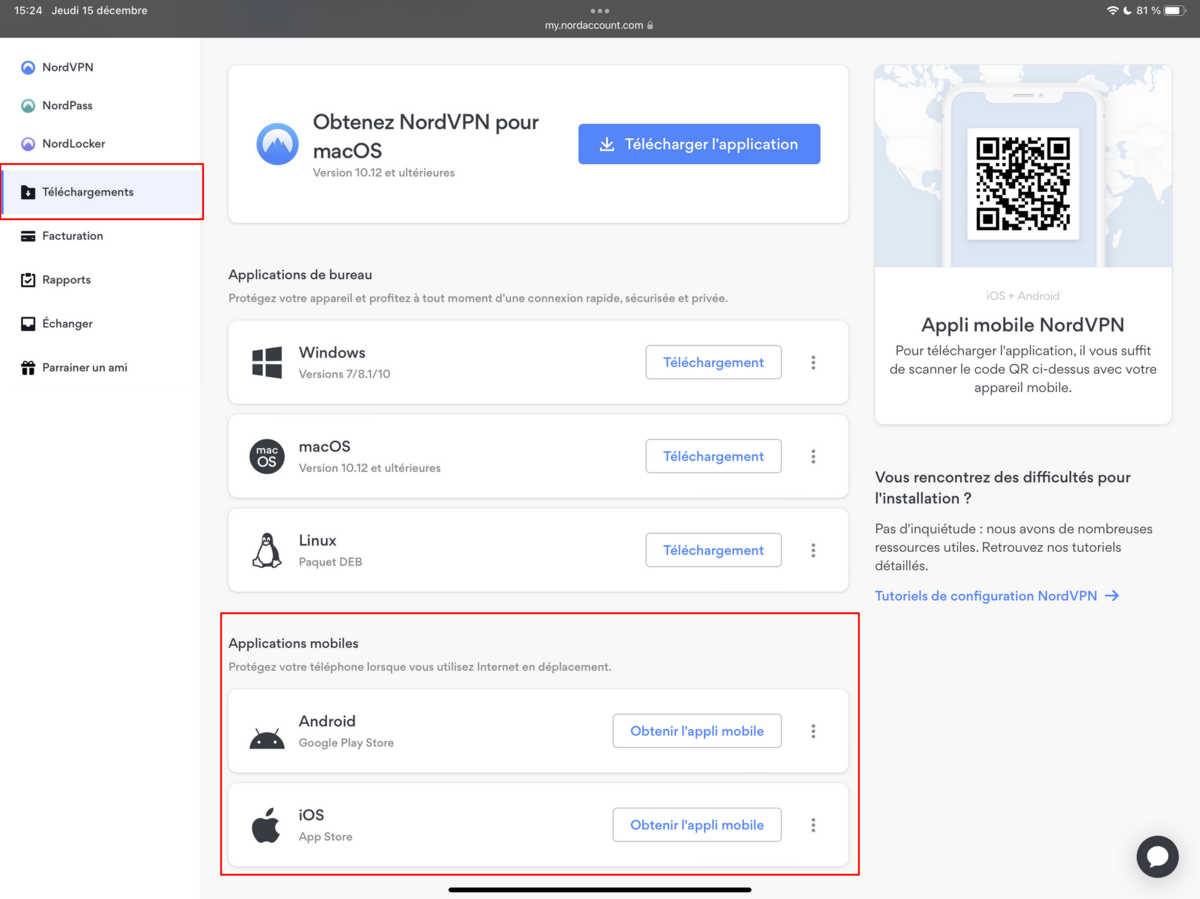Image resolution: width=1200 pixels, height=899 pixels.
Task: Tap the moon Do Not Disturb icon
Action: pyautogui.click(x=1127, y=11)
